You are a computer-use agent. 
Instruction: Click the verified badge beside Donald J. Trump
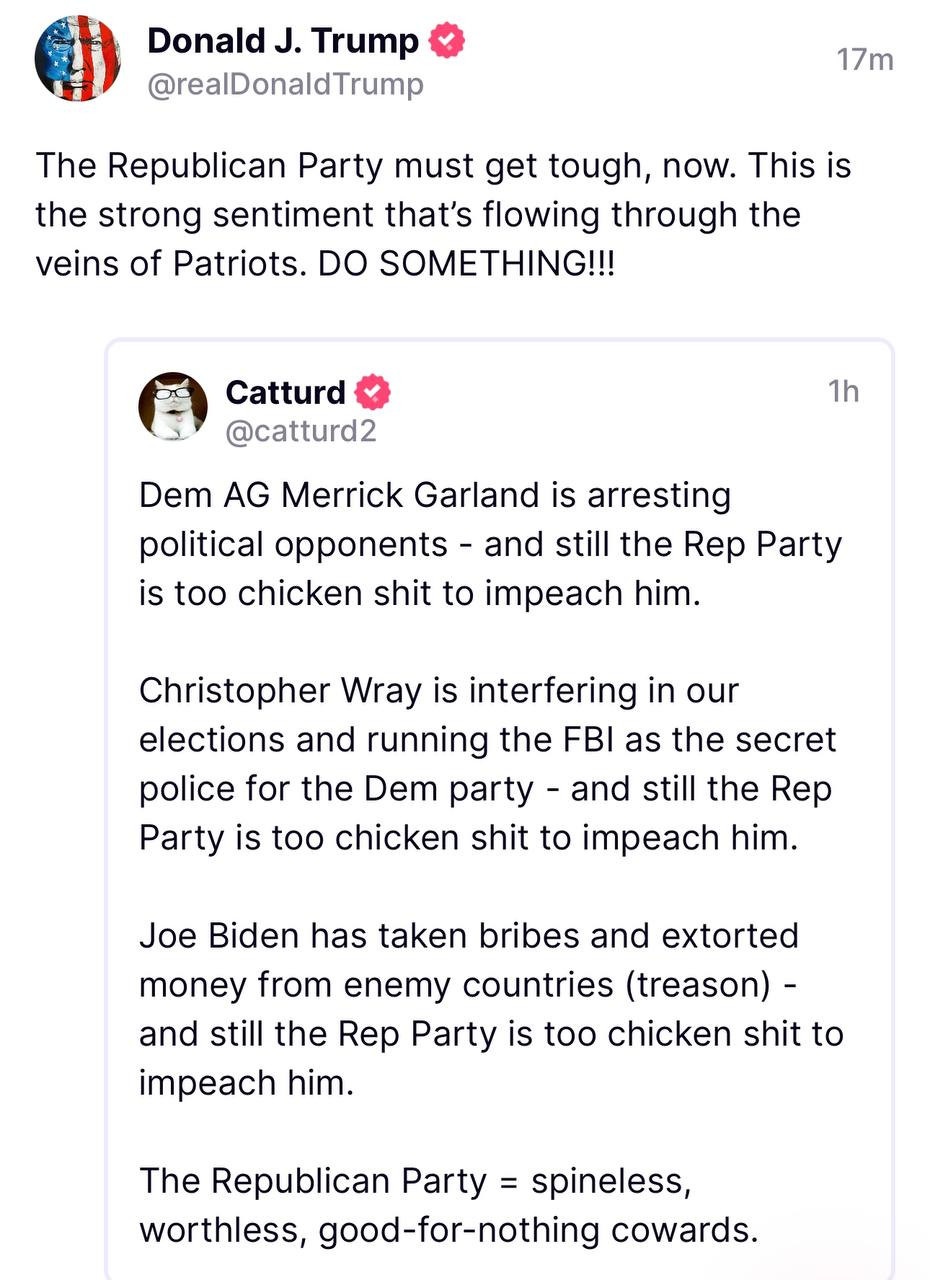[x=446, y=41]
